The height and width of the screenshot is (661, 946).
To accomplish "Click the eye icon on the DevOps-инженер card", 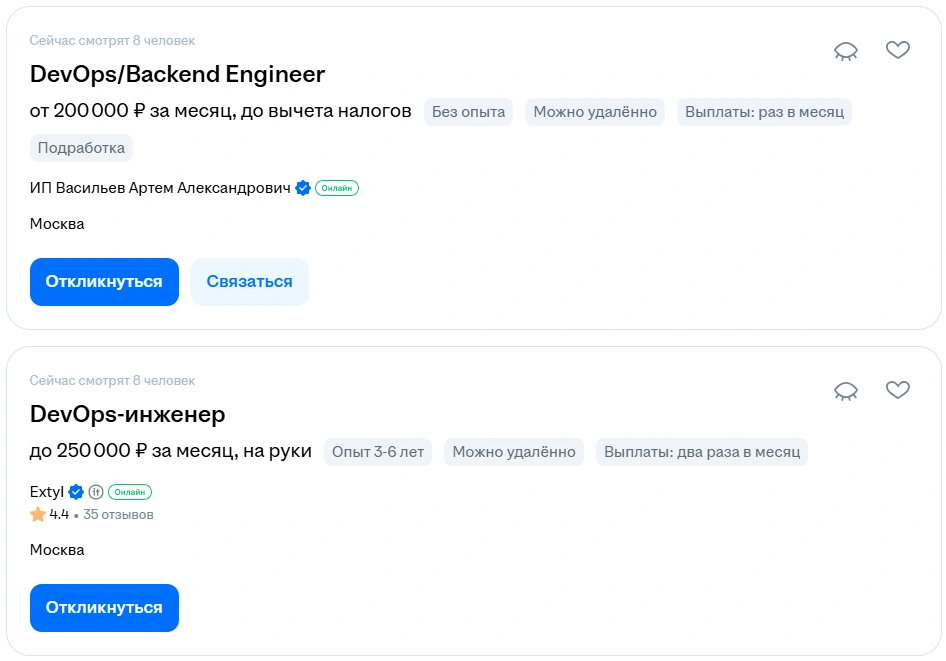I will tap(845, 390).
